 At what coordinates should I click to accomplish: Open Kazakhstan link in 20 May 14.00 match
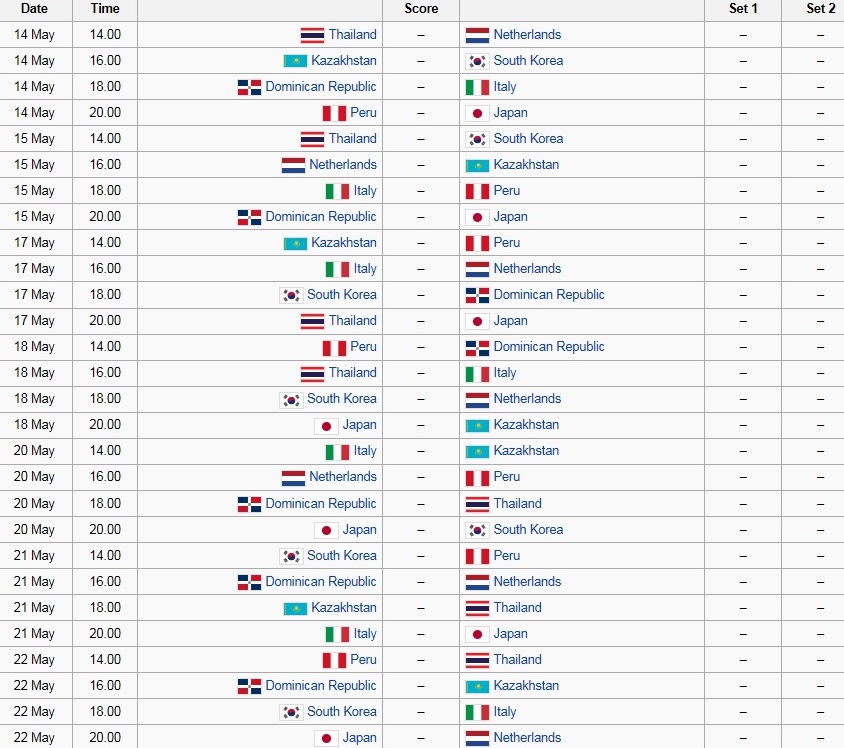pos(526,450)
